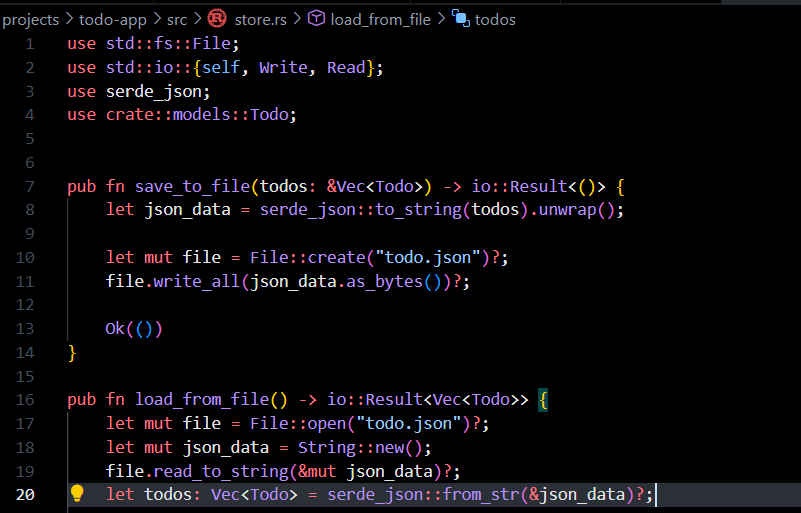The height and width of the screenshot is (513, 801).
Task: Click the Rust file icon in breadcrumb
Action: coord(217,19)
